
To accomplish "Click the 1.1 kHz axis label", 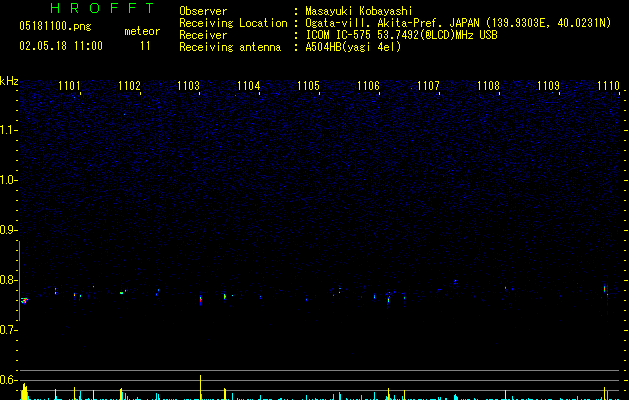I will point(8,130).
